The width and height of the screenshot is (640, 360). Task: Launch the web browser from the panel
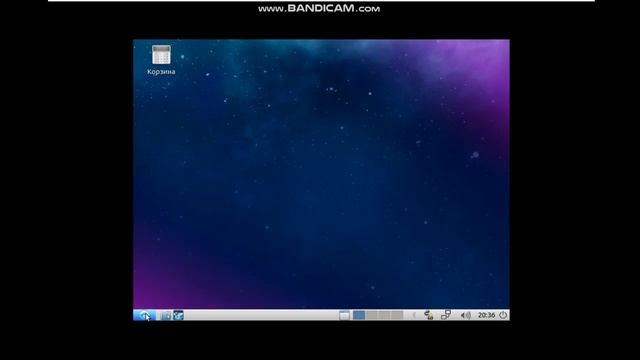click(178, 315)
